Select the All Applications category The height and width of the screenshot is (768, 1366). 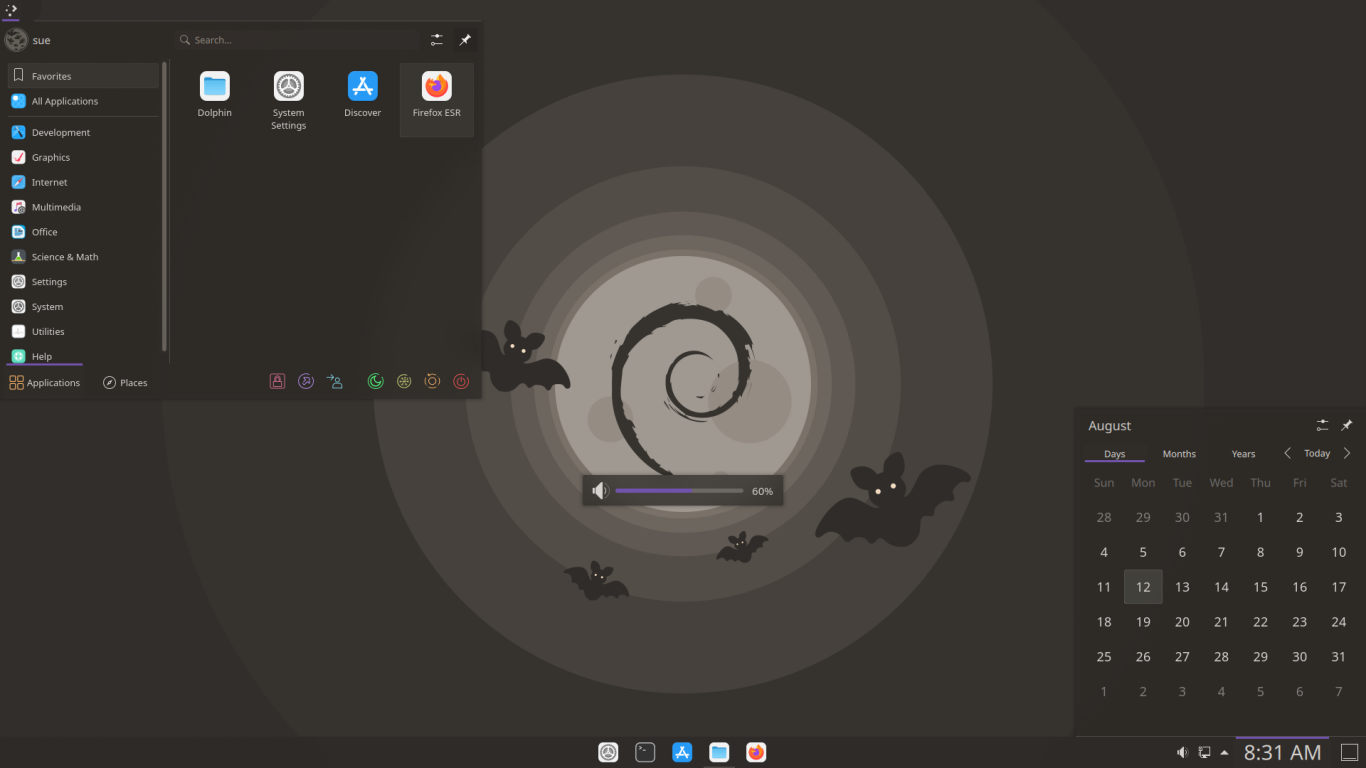tap(83, 101)
